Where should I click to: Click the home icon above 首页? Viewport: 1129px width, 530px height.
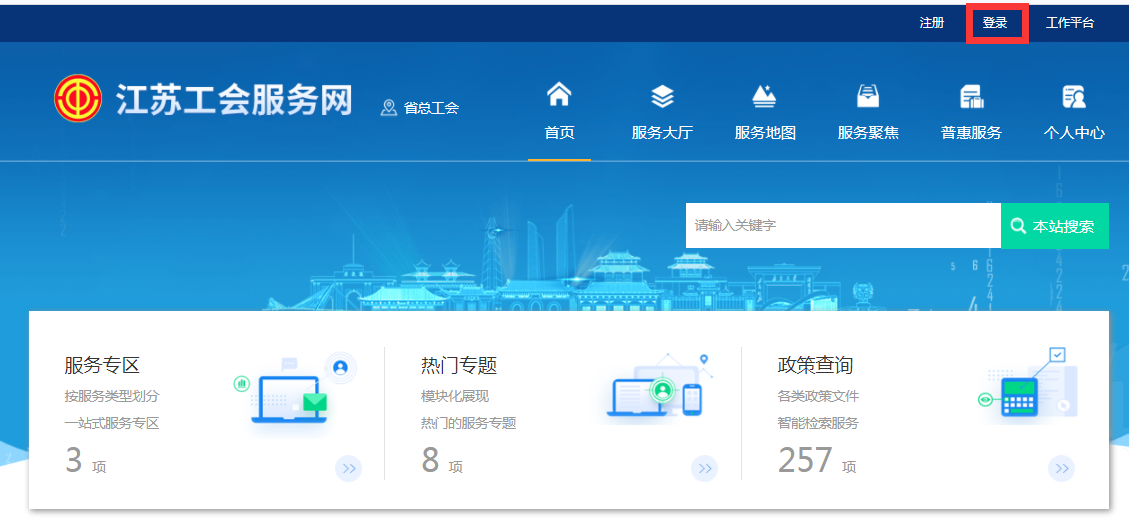[x=559, y=94]
